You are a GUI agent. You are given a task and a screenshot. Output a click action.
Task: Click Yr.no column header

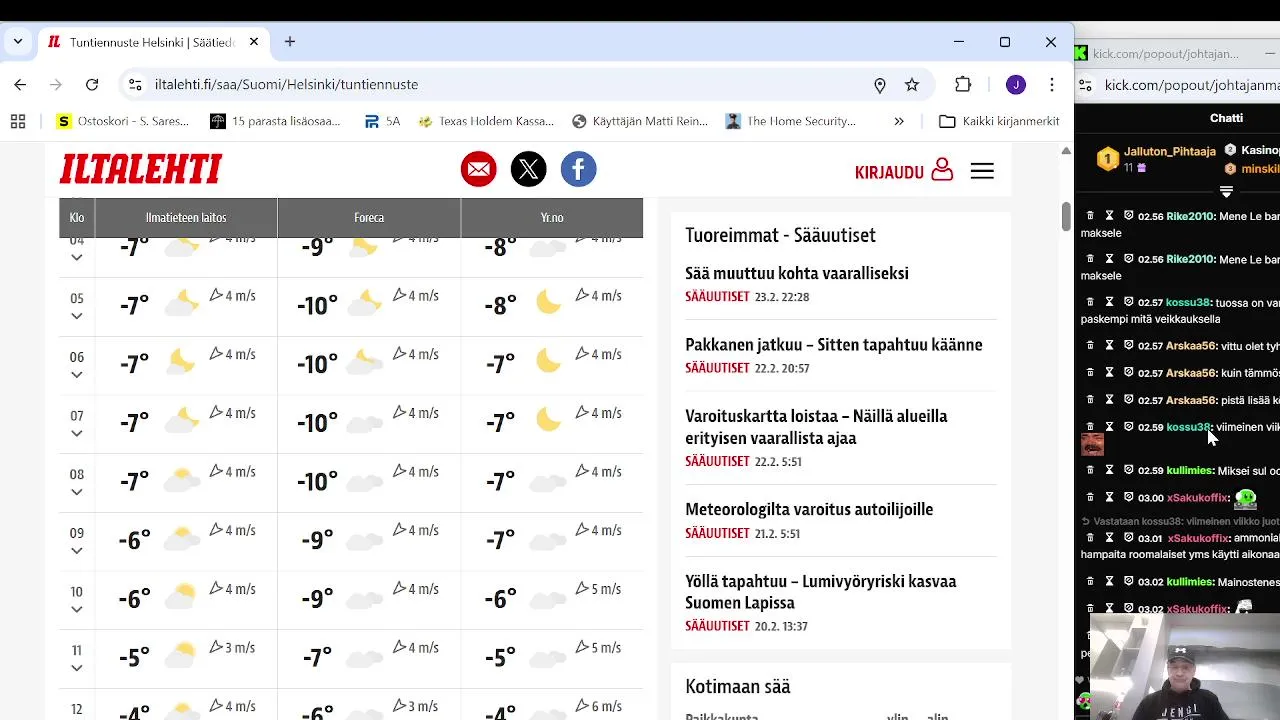552,217
